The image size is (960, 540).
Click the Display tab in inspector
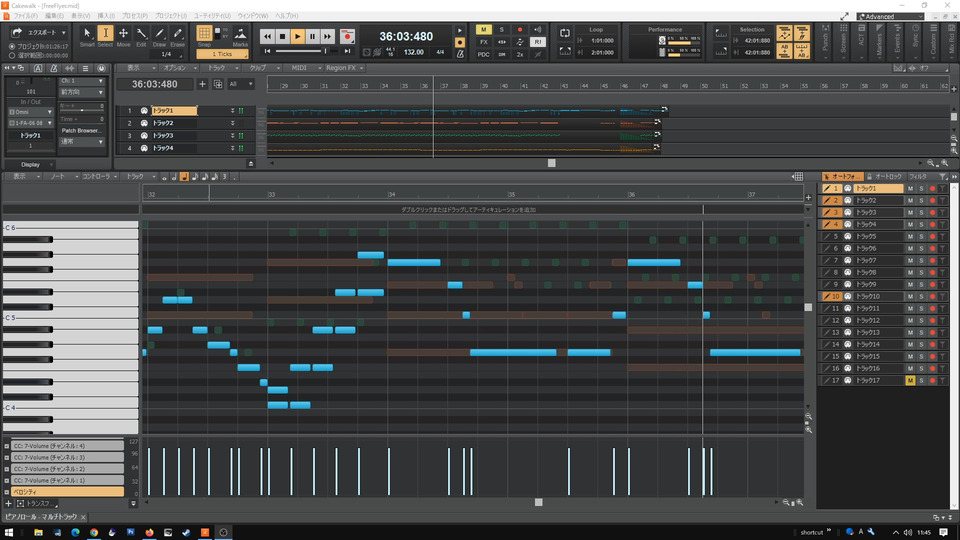pyautogui.click(x=30, y=165)
